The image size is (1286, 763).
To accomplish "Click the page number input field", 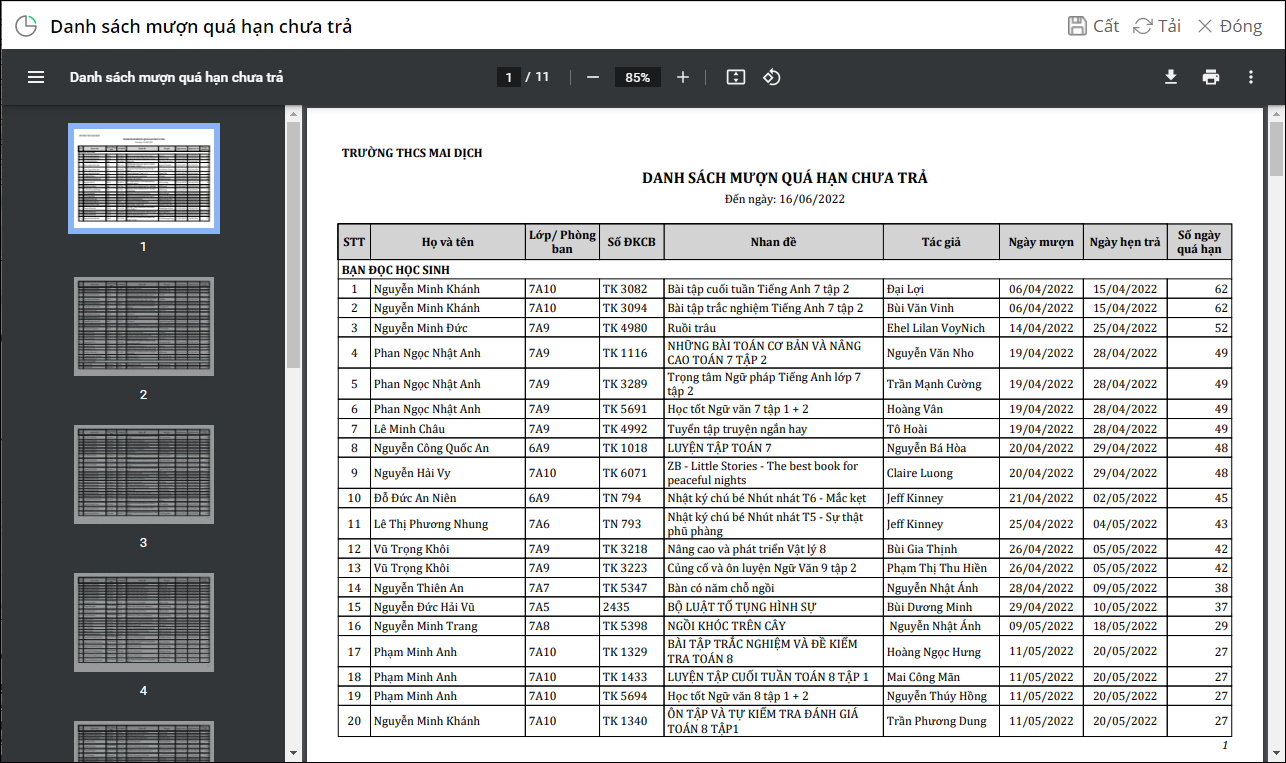I will point(509,77).
